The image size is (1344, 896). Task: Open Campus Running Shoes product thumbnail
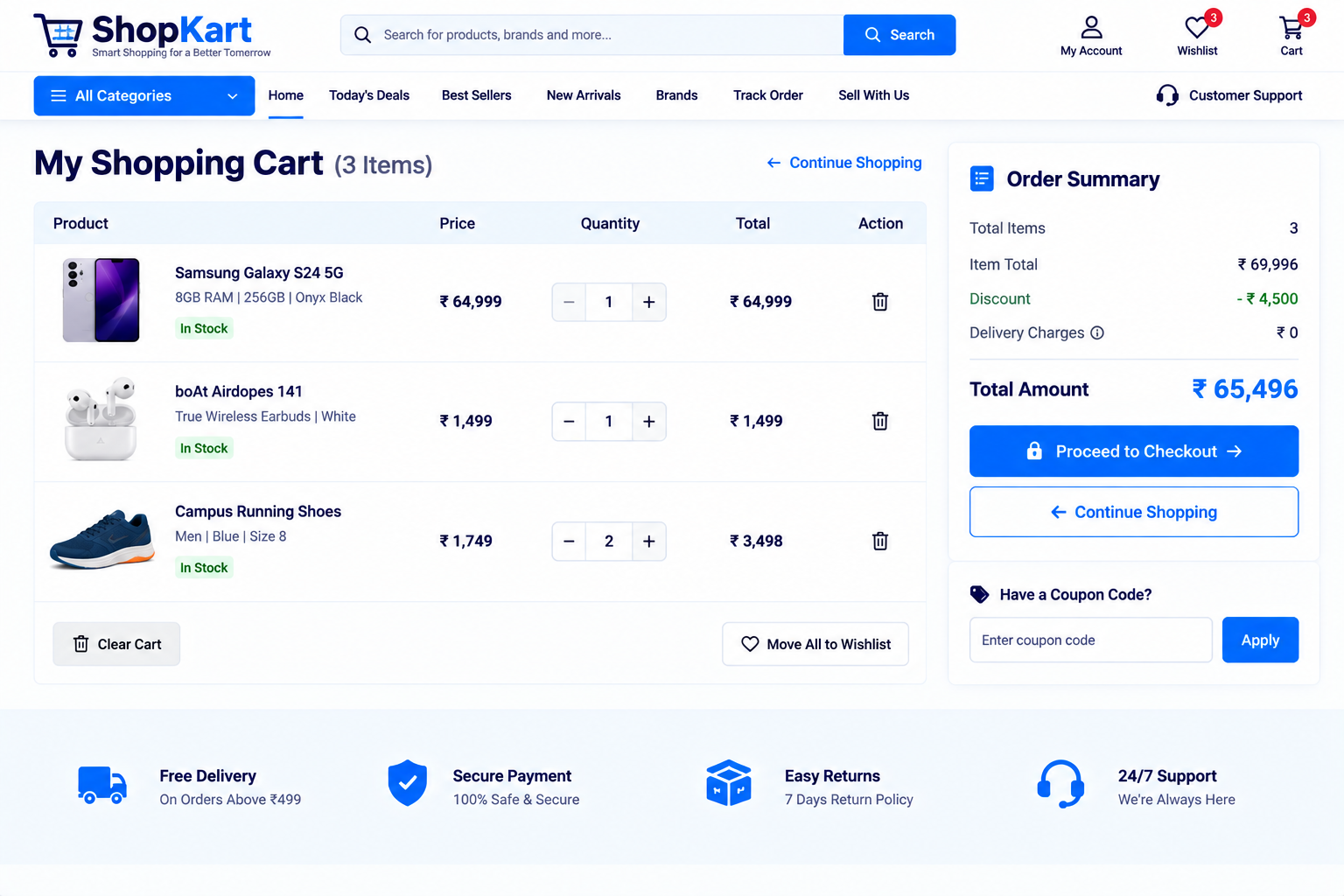[102, 539]
